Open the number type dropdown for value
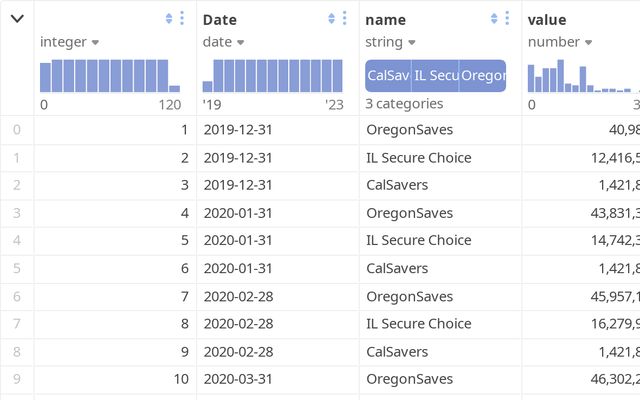The width and height of the screenshot is (640, 400). (560, 42)
